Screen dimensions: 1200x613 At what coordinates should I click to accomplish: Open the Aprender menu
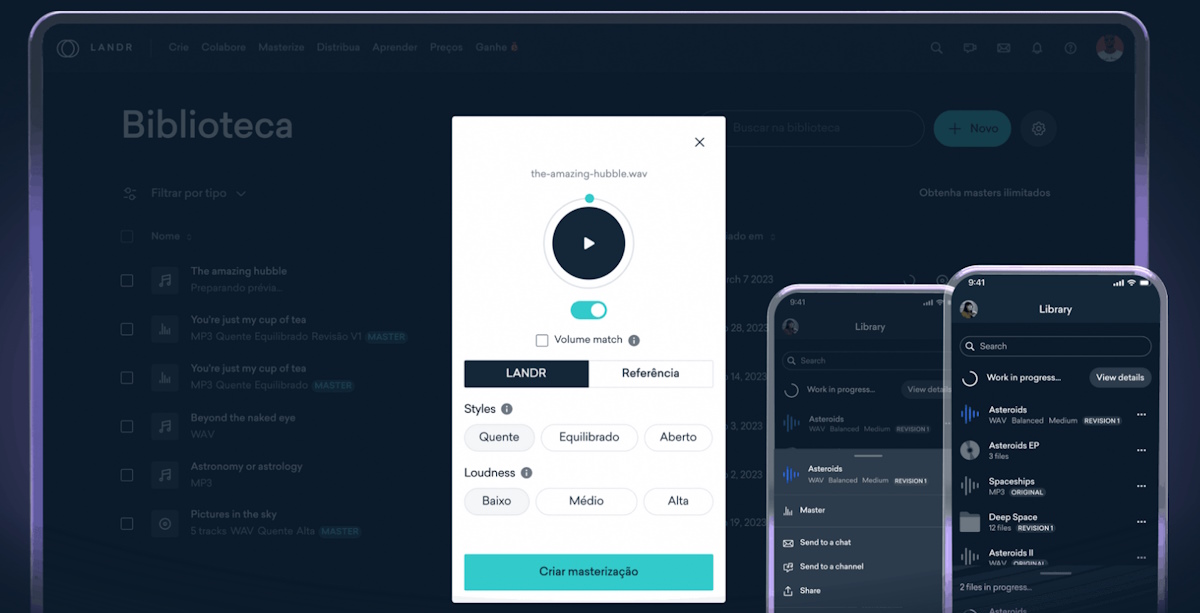(395, 48)
